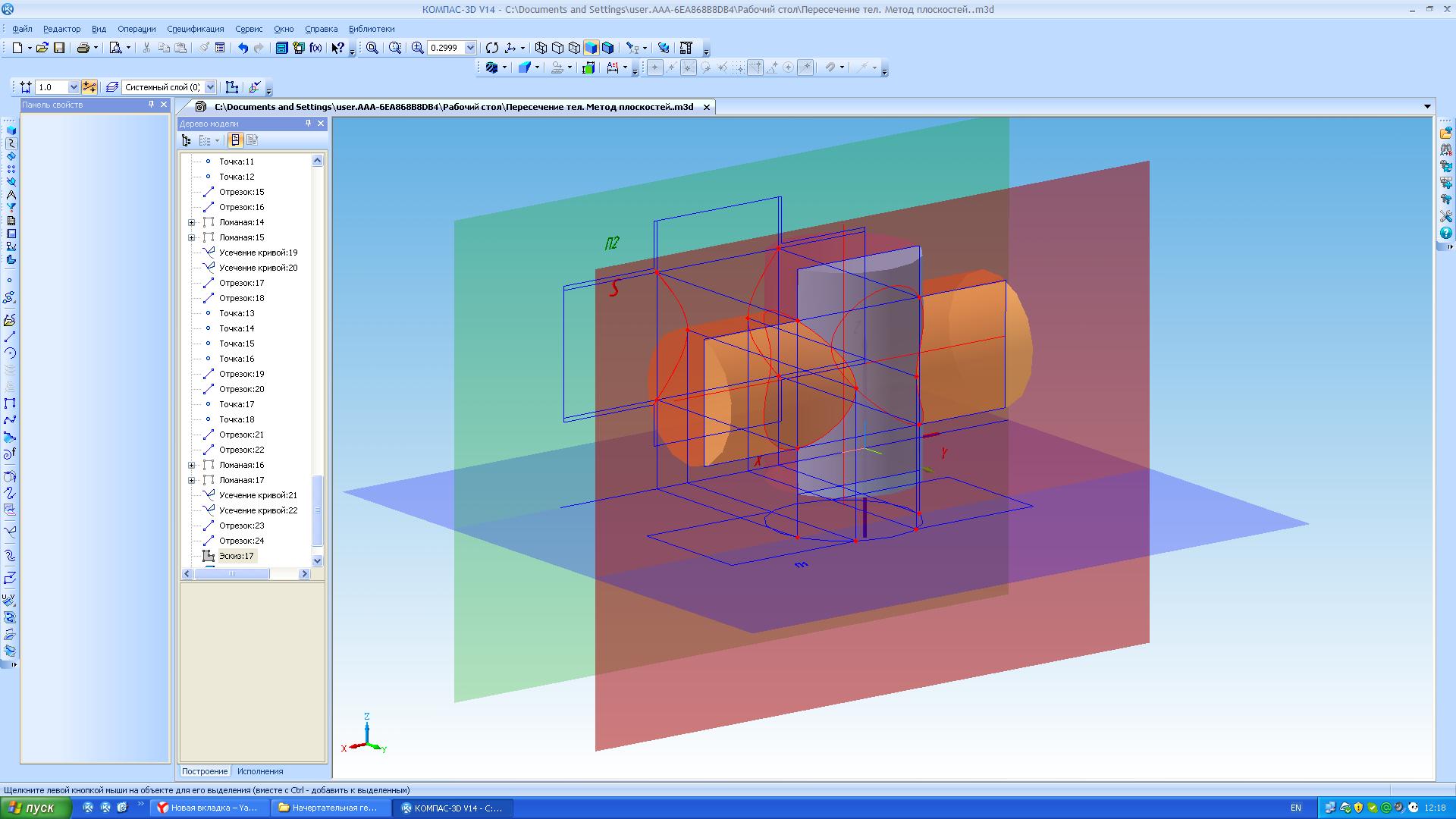1456x819 pixels.
Task: Undo last action with the blue back arrow
Action: 243,48
